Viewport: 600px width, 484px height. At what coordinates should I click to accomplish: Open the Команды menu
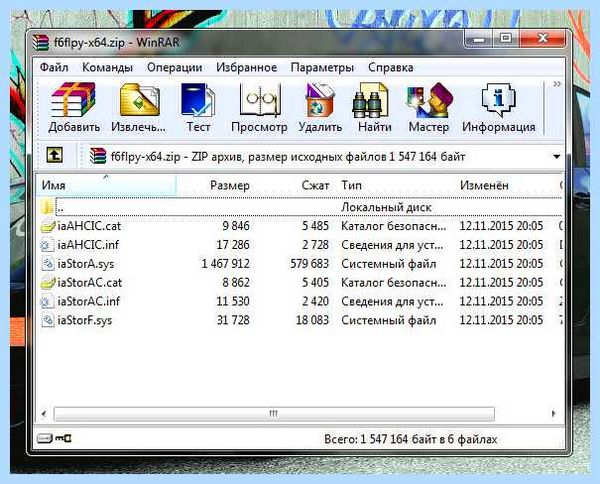tap(108, 67)
